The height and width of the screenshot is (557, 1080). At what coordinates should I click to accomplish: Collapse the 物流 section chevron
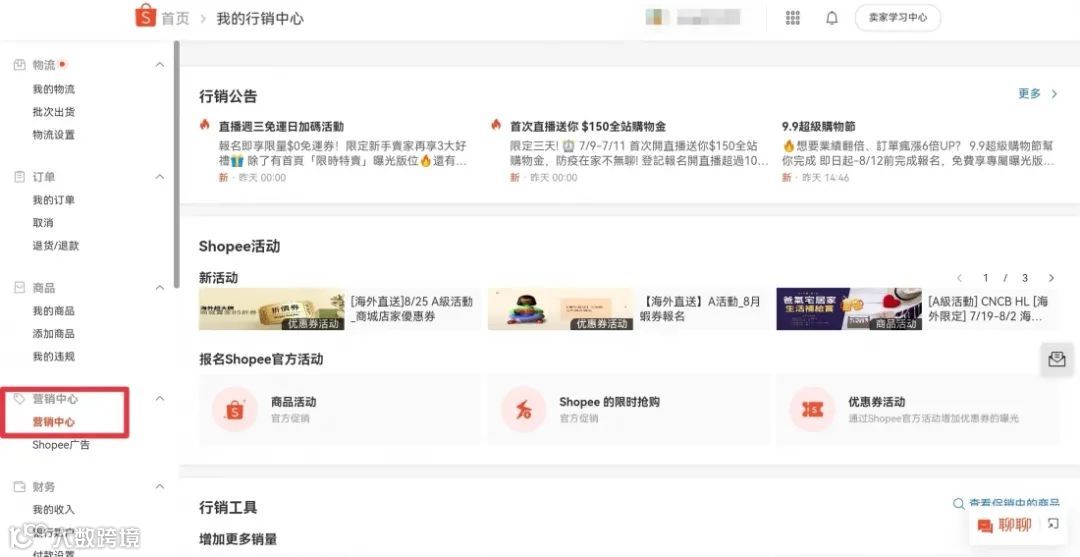tap(160, 65)
